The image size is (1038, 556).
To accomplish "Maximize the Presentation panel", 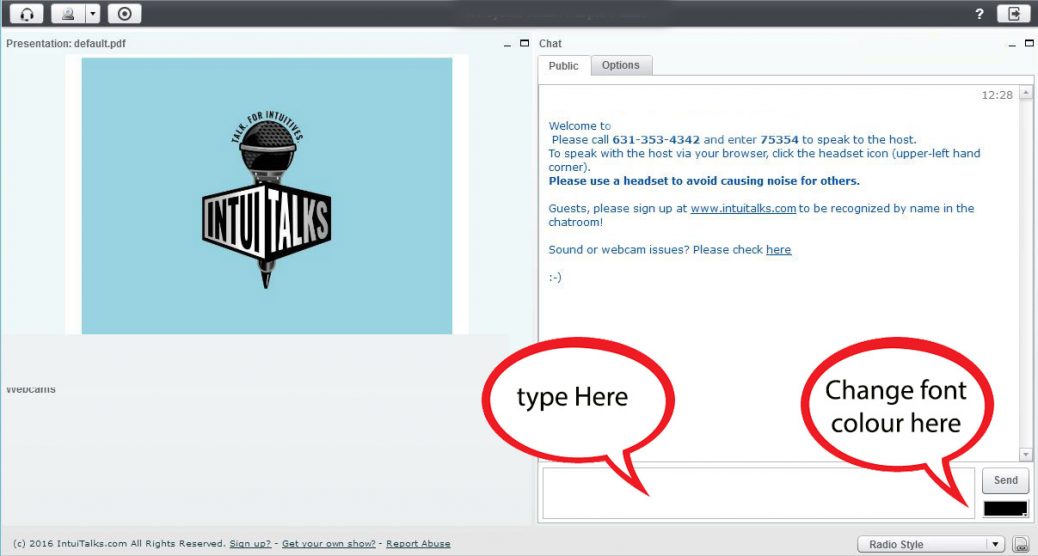I will pos(524,43).
